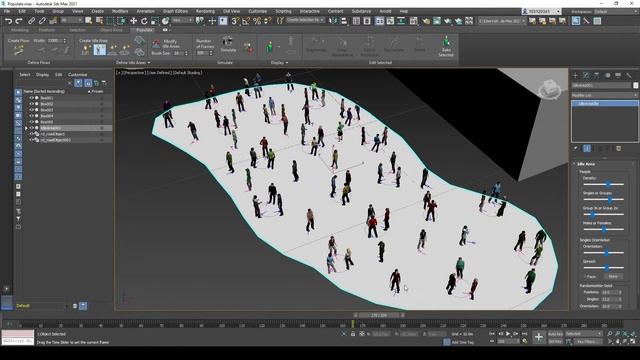Click the time slider frame indicator
This screenshot has height=360, width=640.
[x=379, y=316]
